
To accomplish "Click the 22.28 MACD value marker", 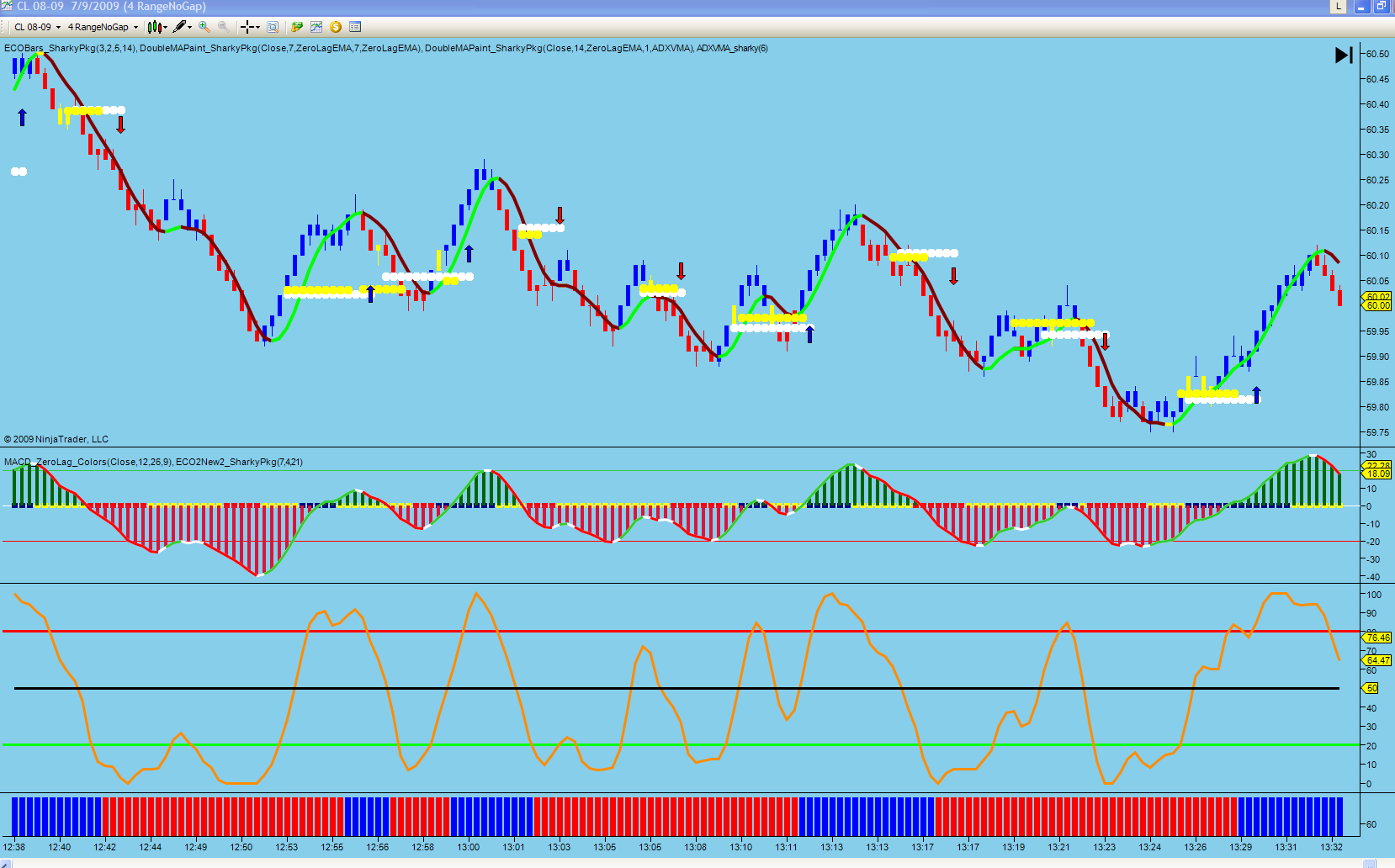I will pyautogui.click(x=1377, y=465).
